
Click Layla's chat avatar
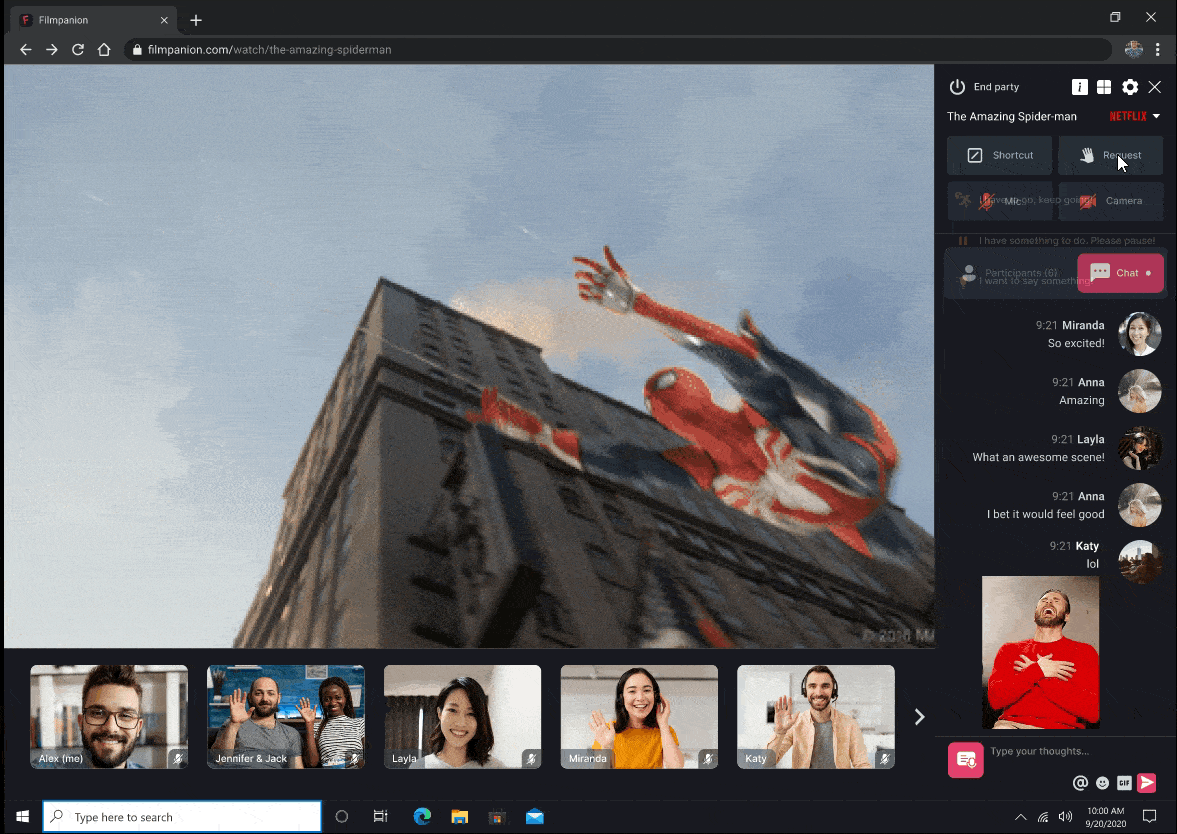tap(1139, 448)
